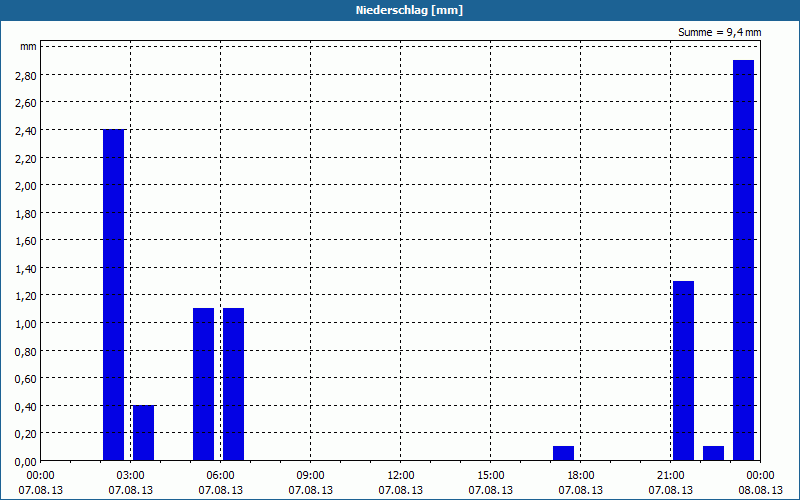Select the 03:00 x-axis time label
The height and width of the screenshot is (500, 800).
131,476
